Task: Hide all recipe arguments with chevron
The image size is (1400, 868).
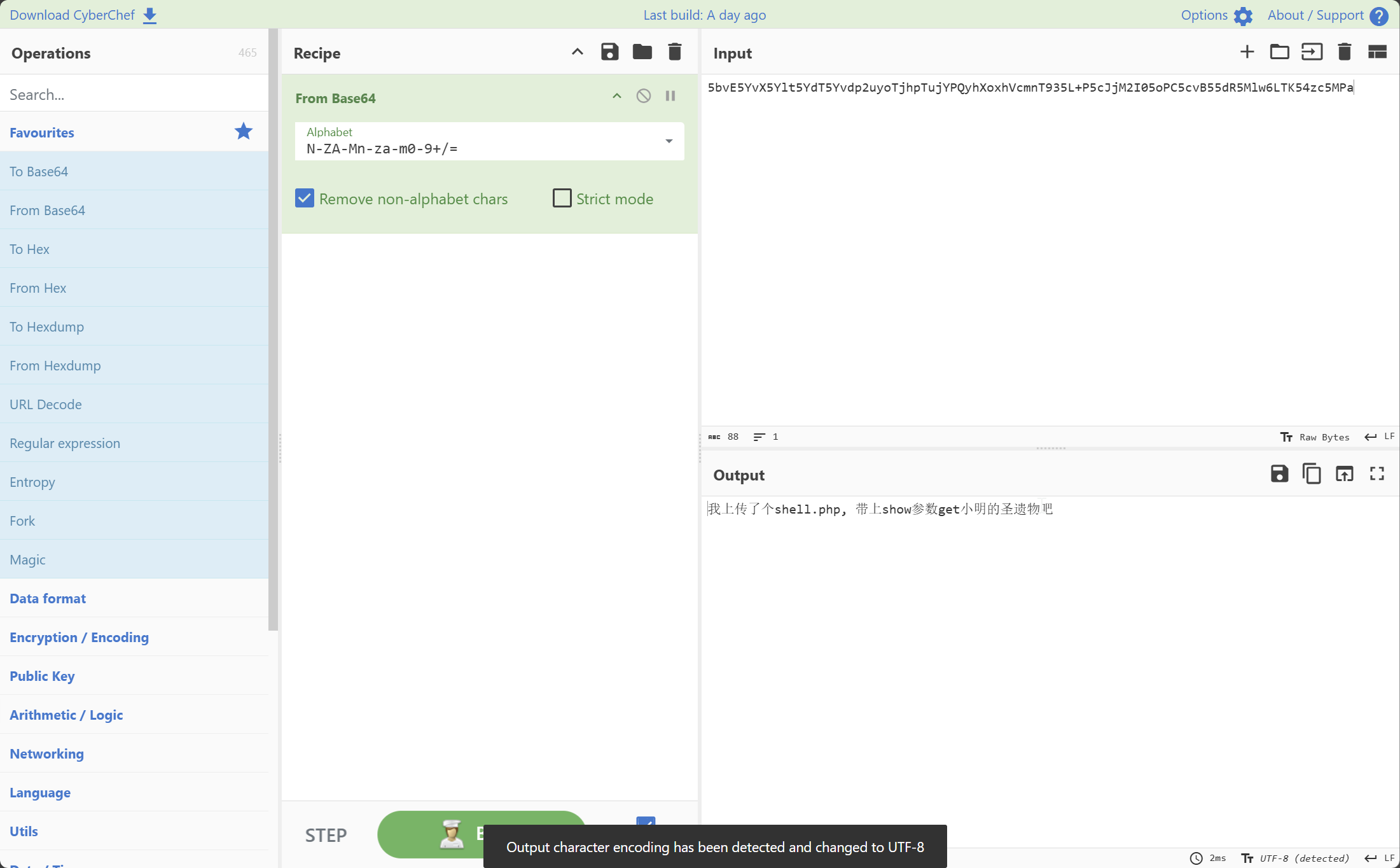Action: [x=577, y=52]
